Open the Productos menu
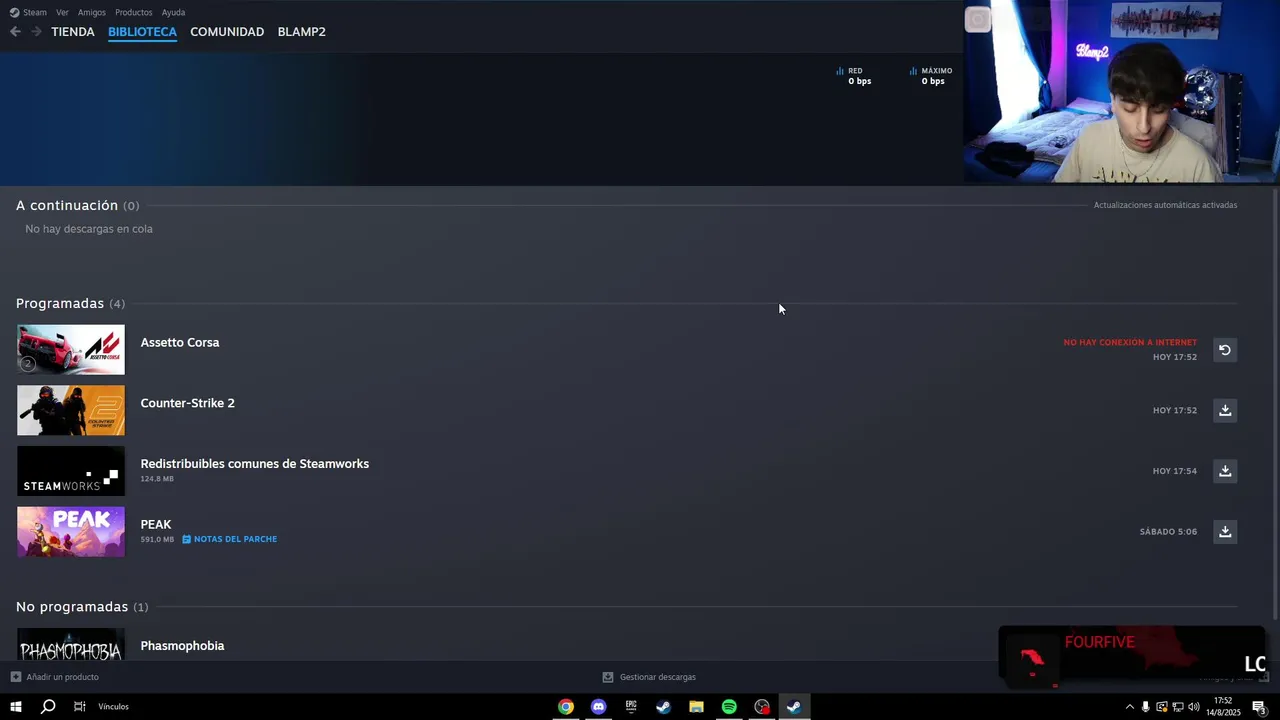Viewport: 1280px width, 720px height. [x=134, y=12]
